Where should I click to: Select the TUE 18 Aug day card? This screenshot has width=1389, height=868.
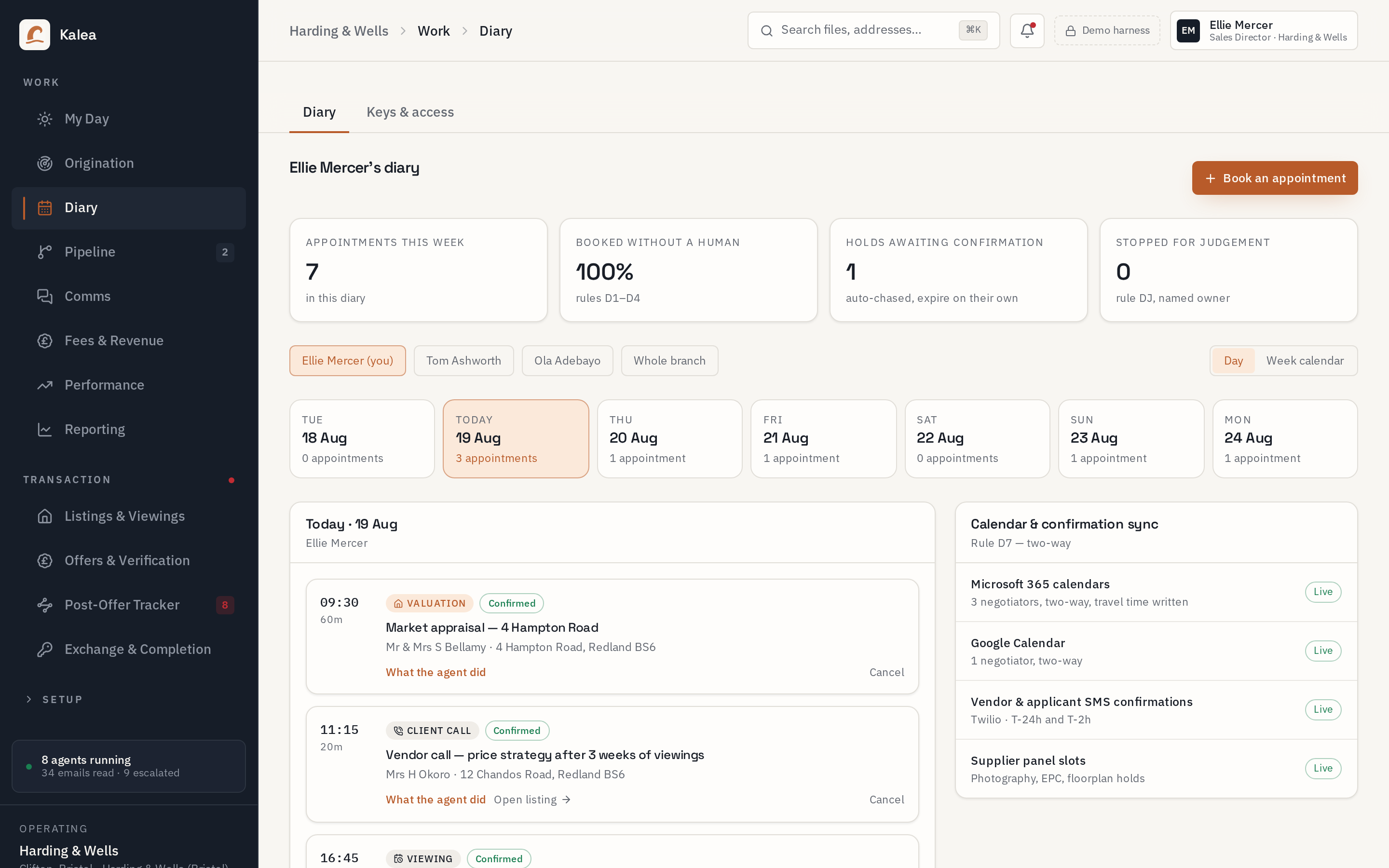pos(362,439)
